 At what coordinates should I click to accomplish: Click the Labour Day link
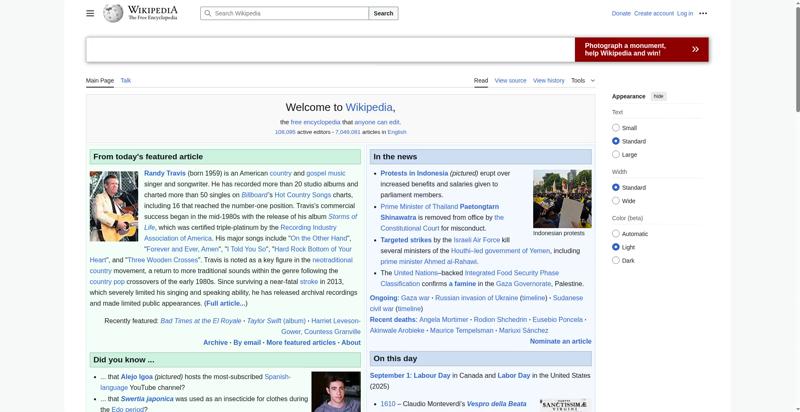pyautogui.click(x=432, y=376)
